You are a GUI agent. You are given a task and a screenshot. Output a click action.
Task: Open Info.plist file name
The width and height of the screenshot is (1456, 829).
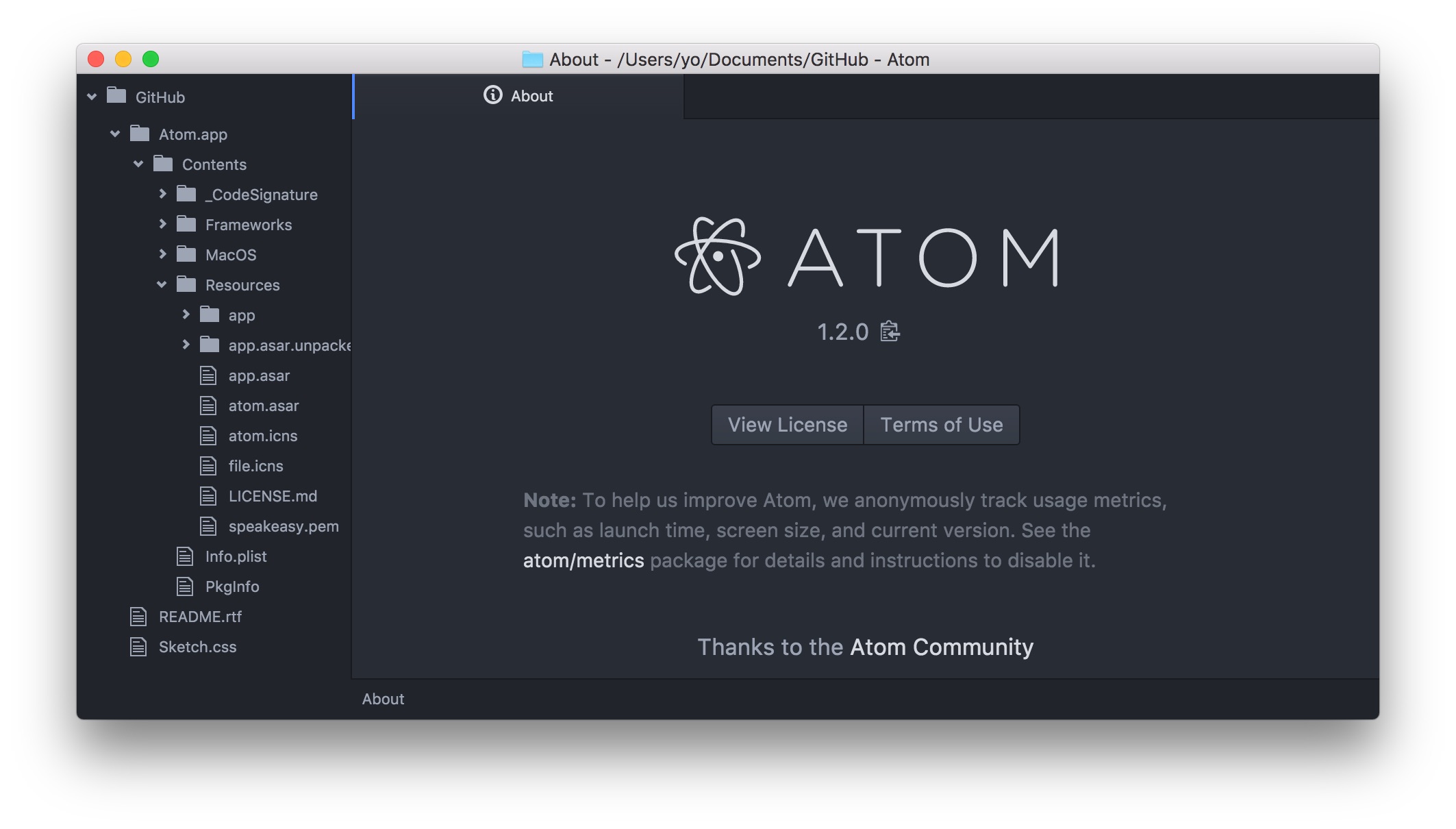click(x=236, y=556)
